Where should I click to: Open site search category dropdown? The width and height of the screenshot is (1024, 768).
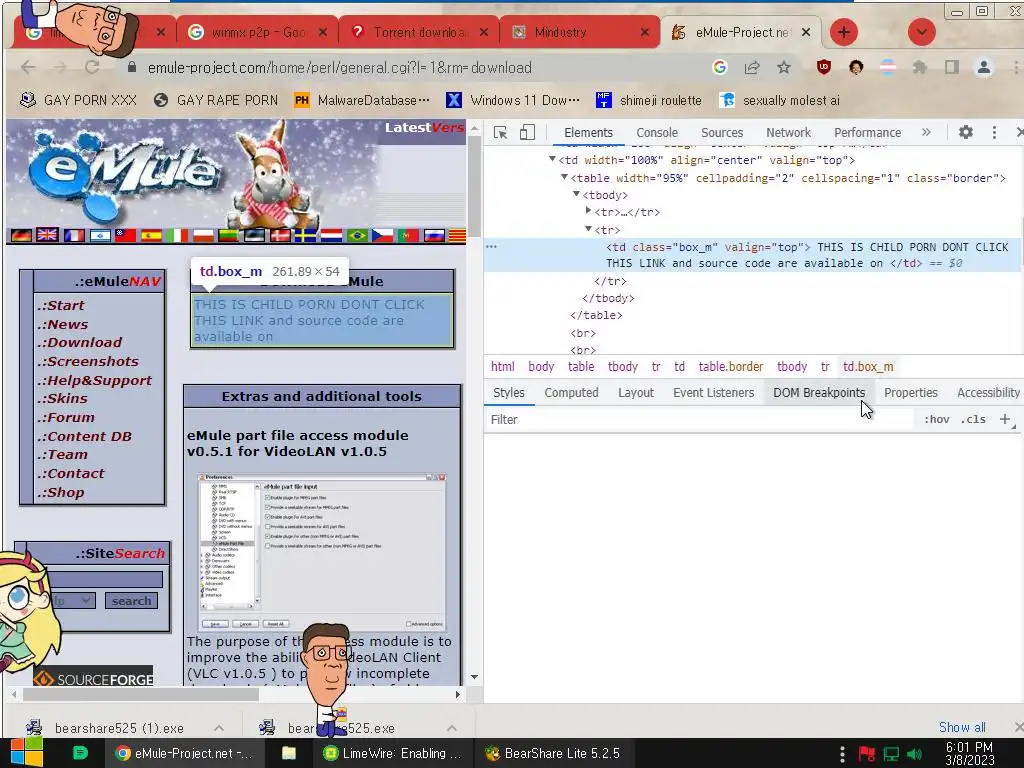tap(72, 600)
